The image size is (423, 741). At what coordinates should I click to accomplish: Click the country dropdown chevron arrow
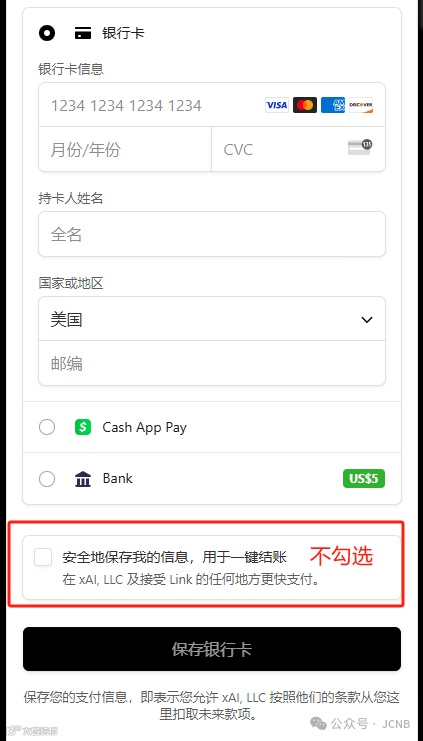[367, 320]
